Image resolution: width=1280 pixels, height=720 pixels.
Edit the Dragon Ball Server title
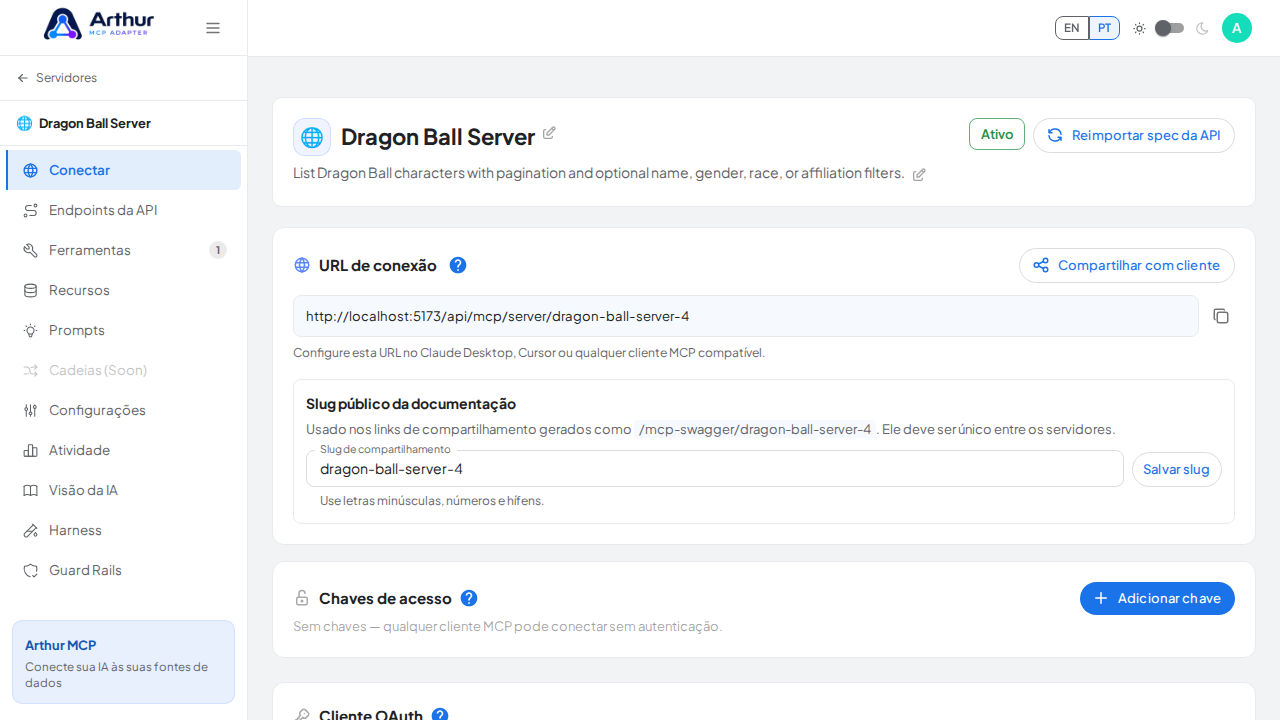(x=549, y=133)
